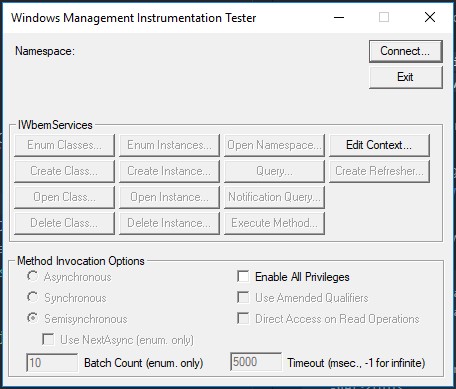Image resolution: width=456 pixels, height=389 pixels.
Task: Click the Open Namespace... button
Action: (274, 145)
